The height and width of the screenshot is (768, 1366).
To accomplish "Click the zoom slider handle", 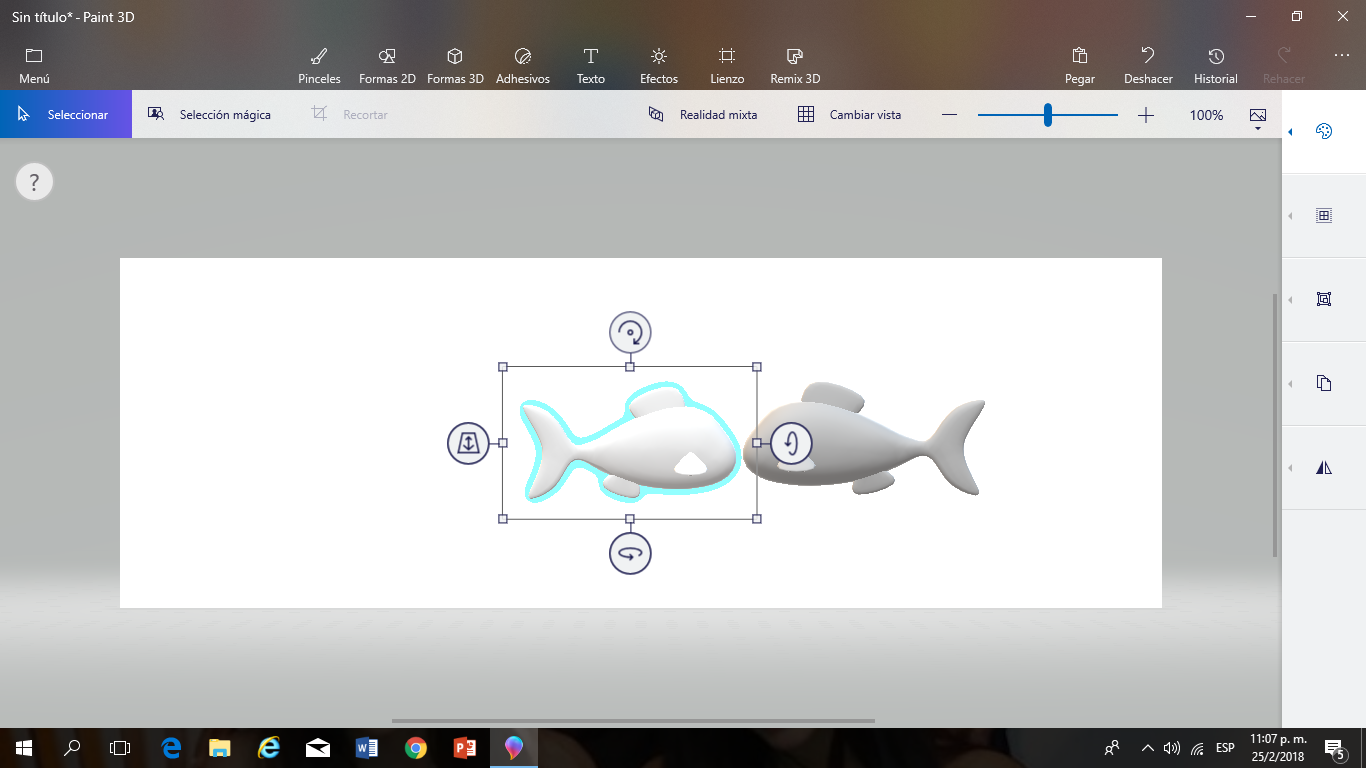I will [x=1048, y=115].
